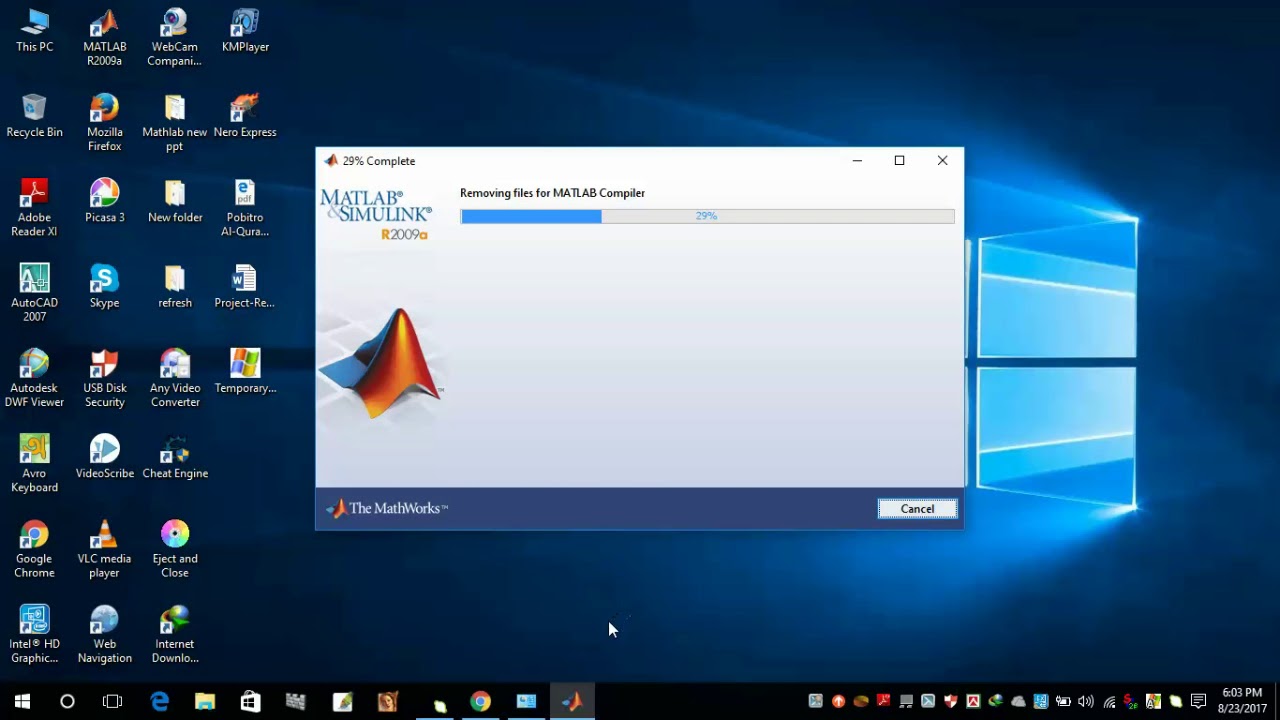Image resolution: width=1280 pixels, height=720 pixels.
Task: Select the Mathlab new ppt folder
Action: pyautogui.click(x=174, y=123)
